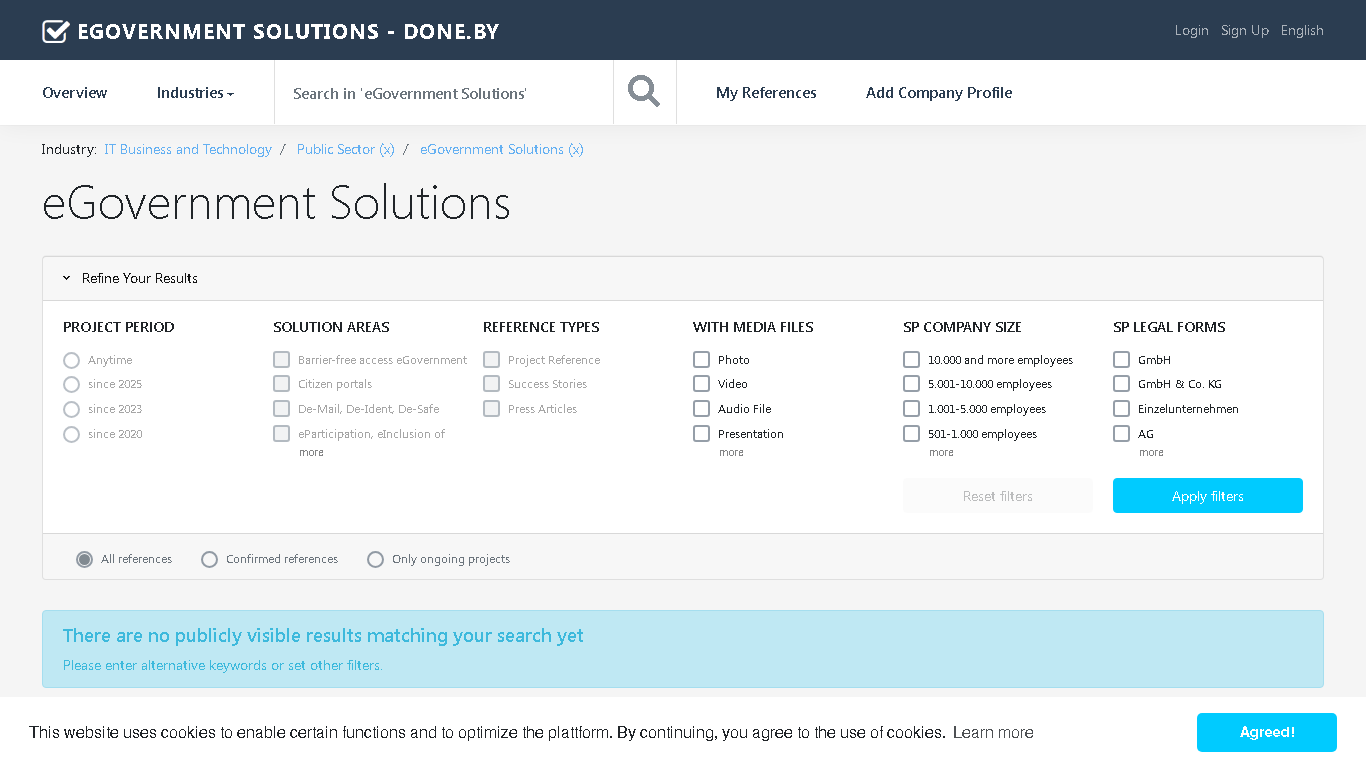
Task: Click the magnifying glass search icon
Action: click(x=644, y=92)
